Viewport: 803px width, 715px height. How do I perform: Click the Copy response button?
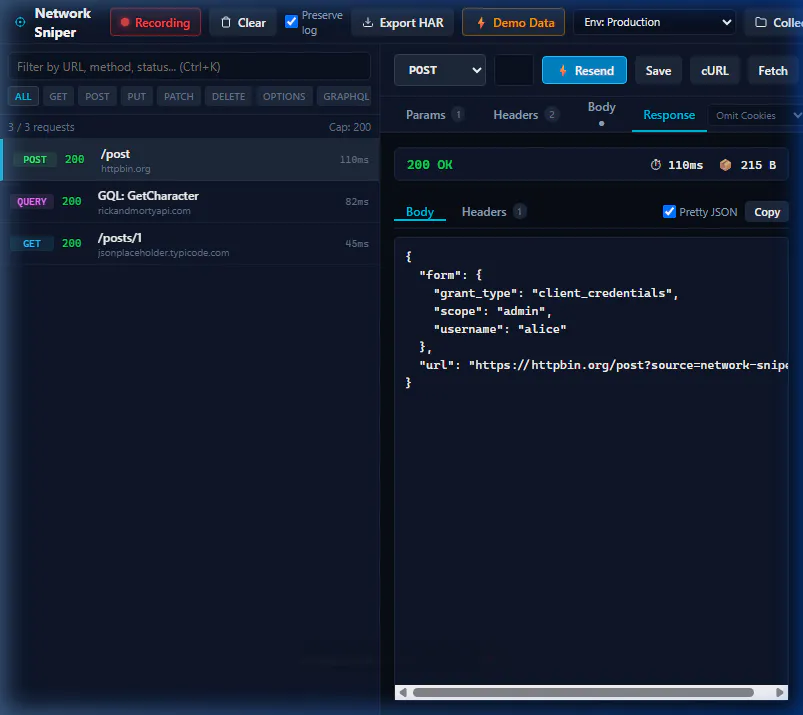[767, 212]
